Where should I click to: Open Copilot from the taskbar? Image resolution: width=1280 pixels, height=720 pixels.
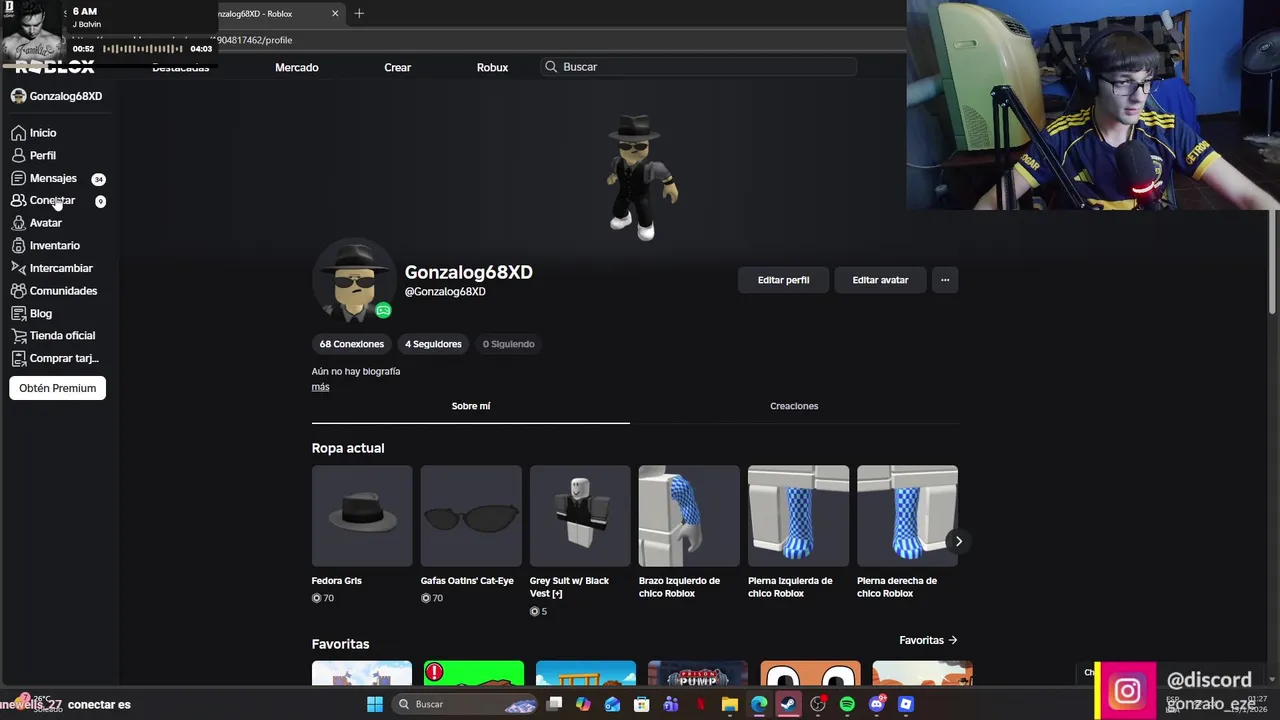583,704
